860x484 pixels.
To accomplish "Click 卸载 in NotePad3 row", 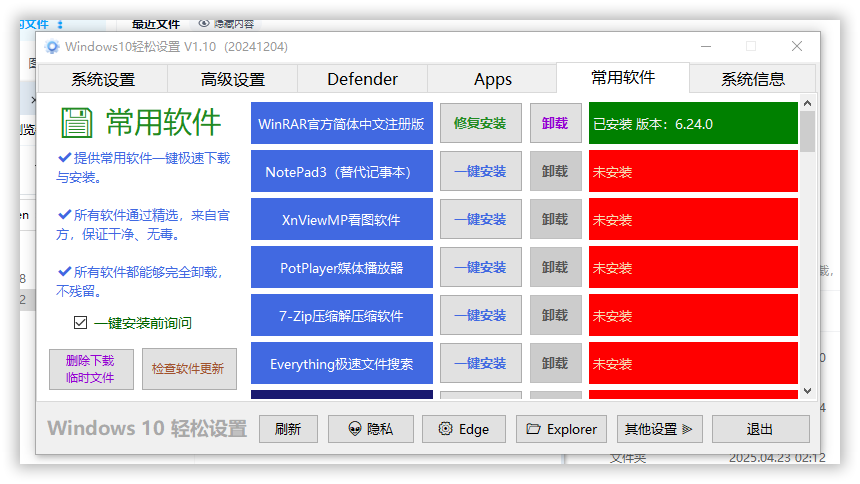I will 555,172.
